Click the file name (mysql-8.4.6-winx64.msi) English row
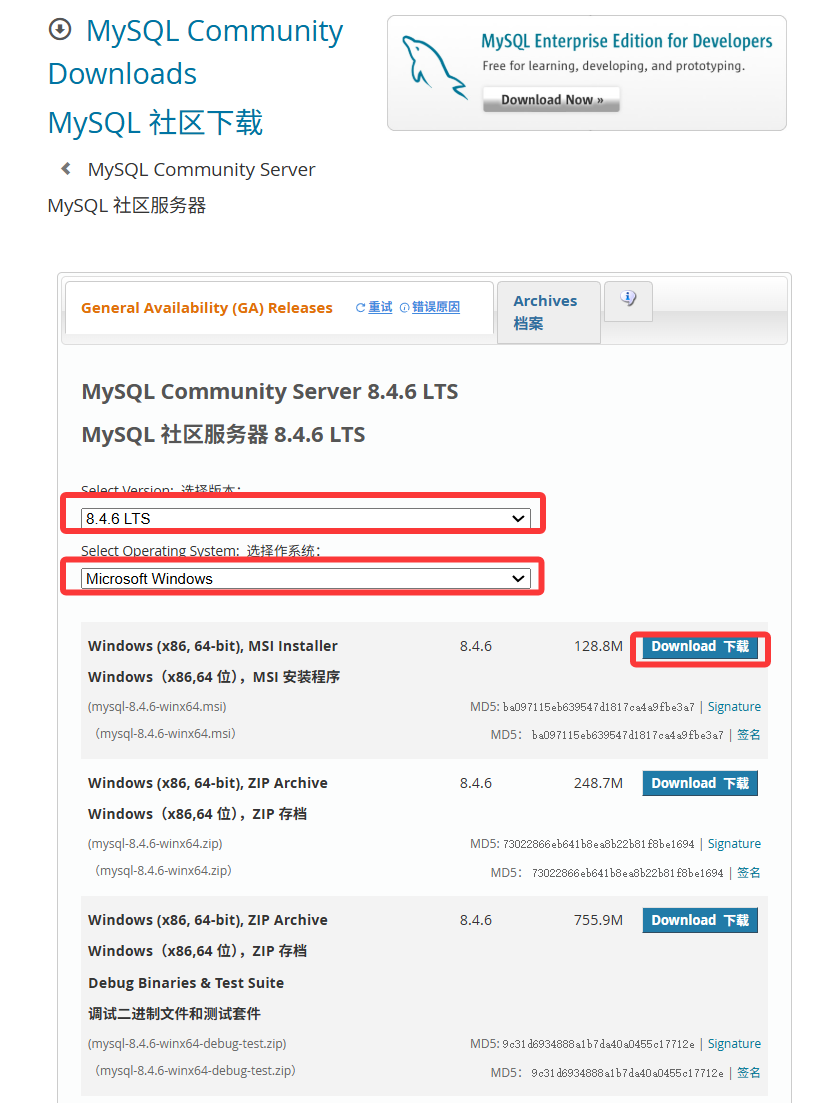 point(157,706)
